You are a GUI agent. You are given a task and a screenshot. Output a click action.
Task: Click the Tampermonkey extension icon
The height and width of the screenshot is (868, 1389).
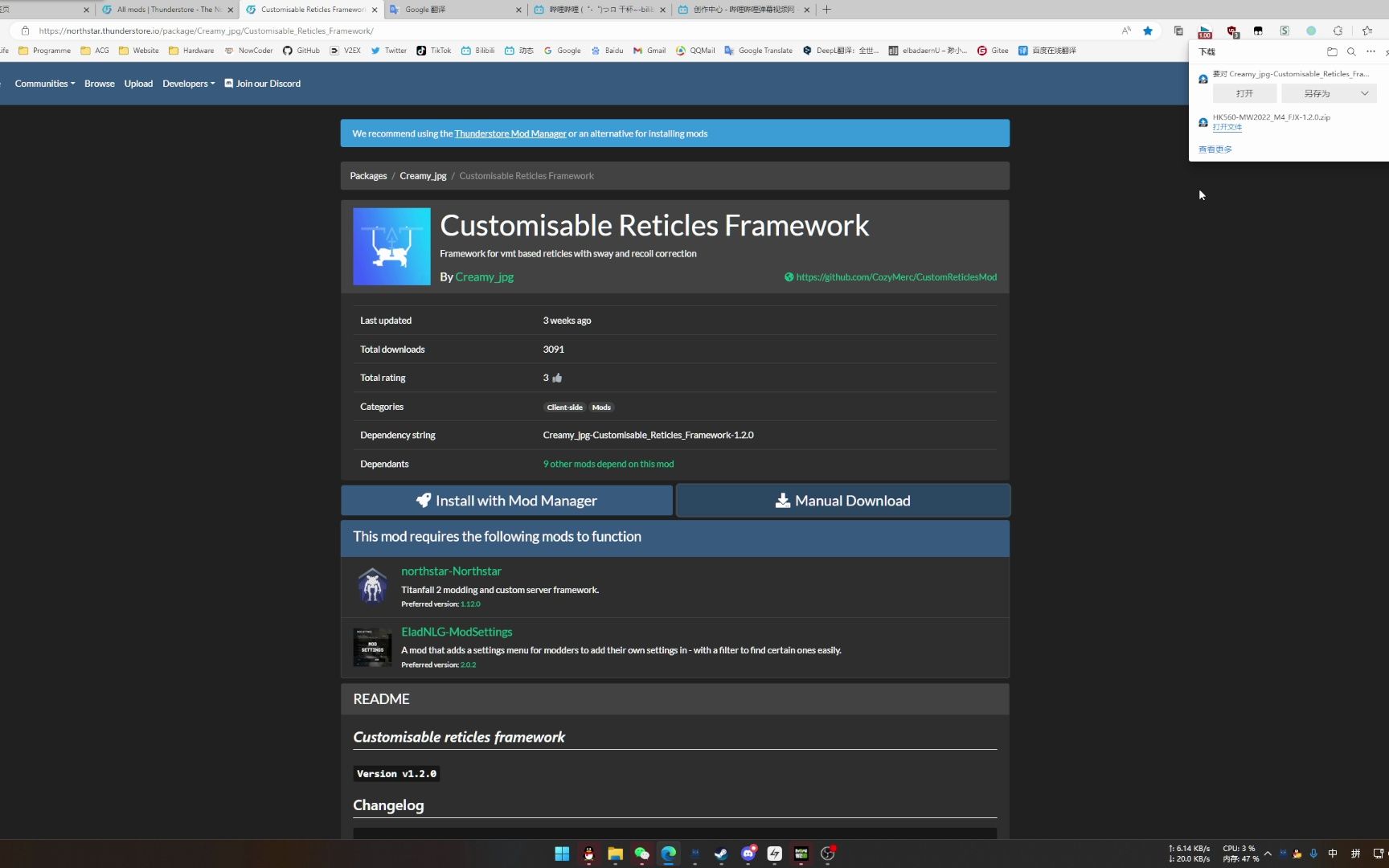(1258, 31)
